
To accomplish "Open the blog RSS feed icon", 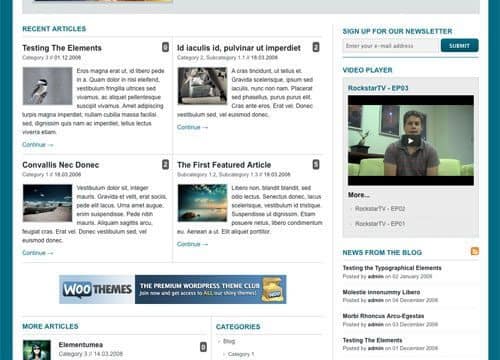I will [x=475, y=251].
